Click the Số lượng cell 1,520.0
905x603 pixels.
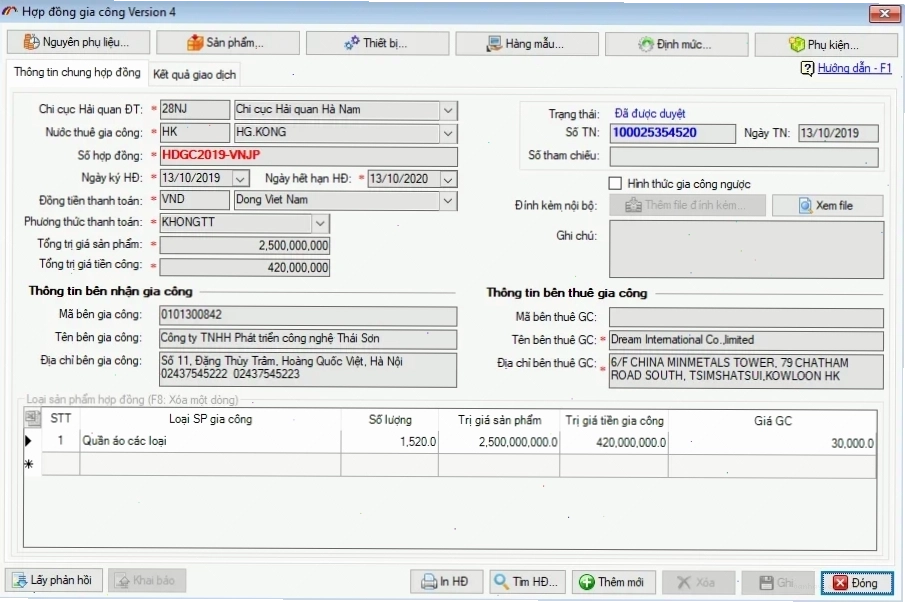click(x=390, y=442)
